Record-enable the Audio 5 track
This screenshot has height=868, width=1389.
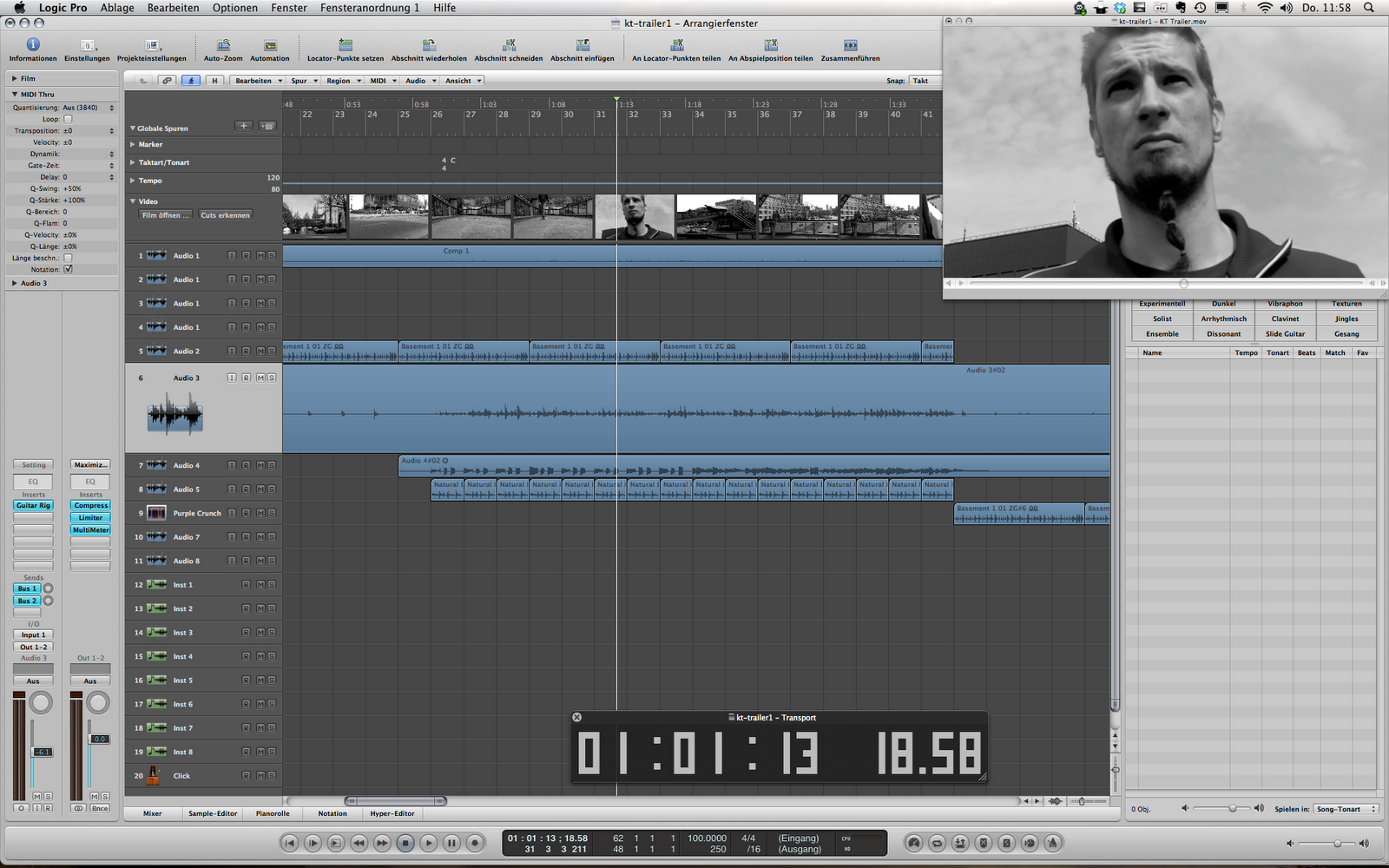pos(247,490)
